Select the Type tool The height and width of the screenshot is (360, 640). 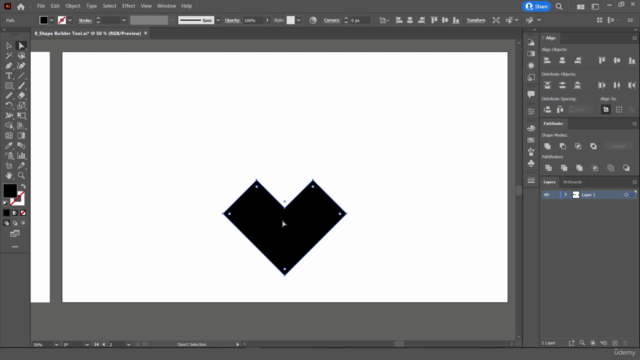pyautogui.click(x=9, y=76)
